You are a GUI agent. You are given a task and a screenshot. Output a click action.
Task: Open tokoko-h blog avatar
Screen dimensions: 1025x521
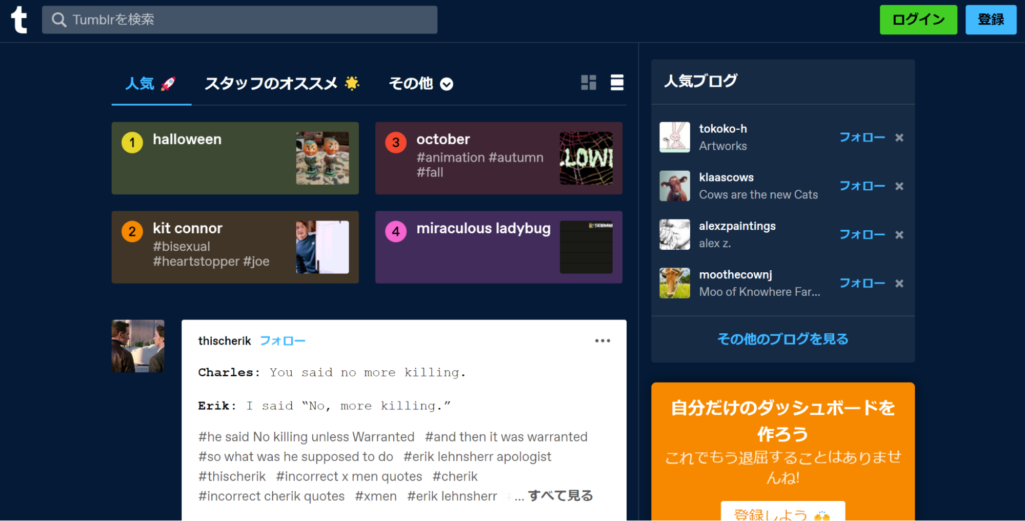point(675,138)
